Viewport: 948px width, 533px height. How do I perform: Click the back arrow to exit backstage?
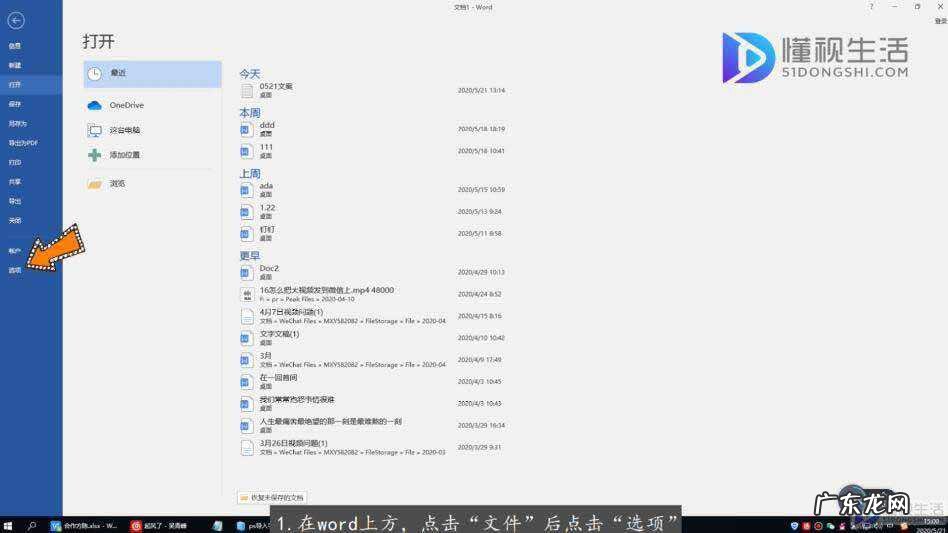point(16,21)
